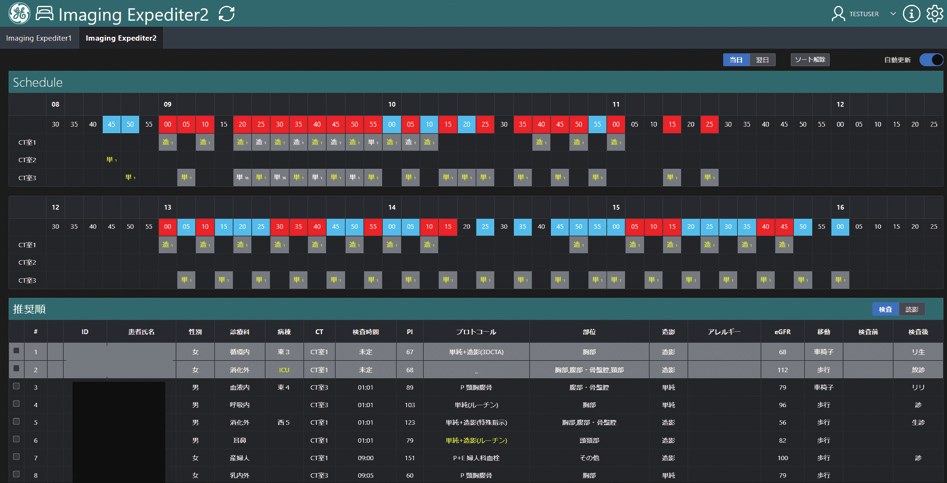Sort by the 検査時間 column header
947x483 pixels.
click(x=365, y=331)
